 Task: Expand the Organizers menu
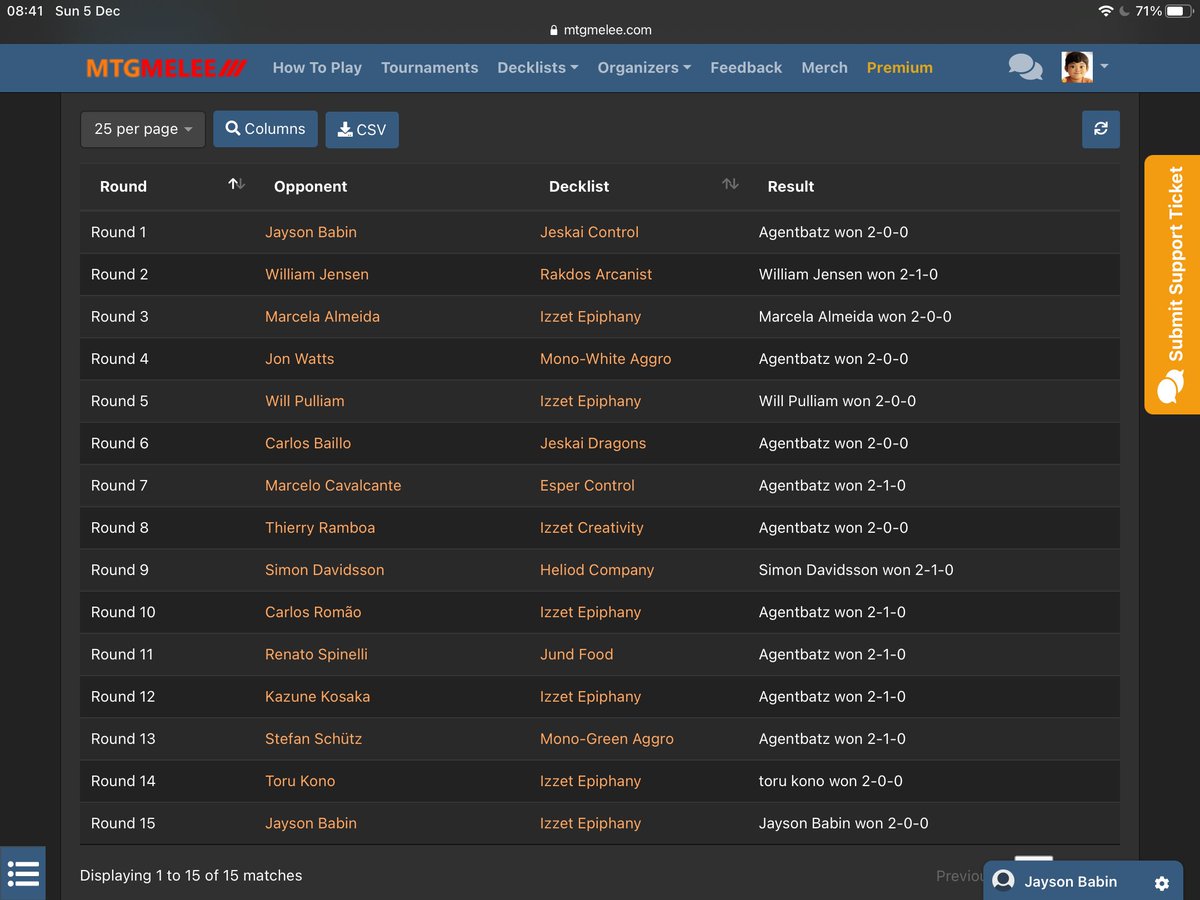click(x=644, y=68)
